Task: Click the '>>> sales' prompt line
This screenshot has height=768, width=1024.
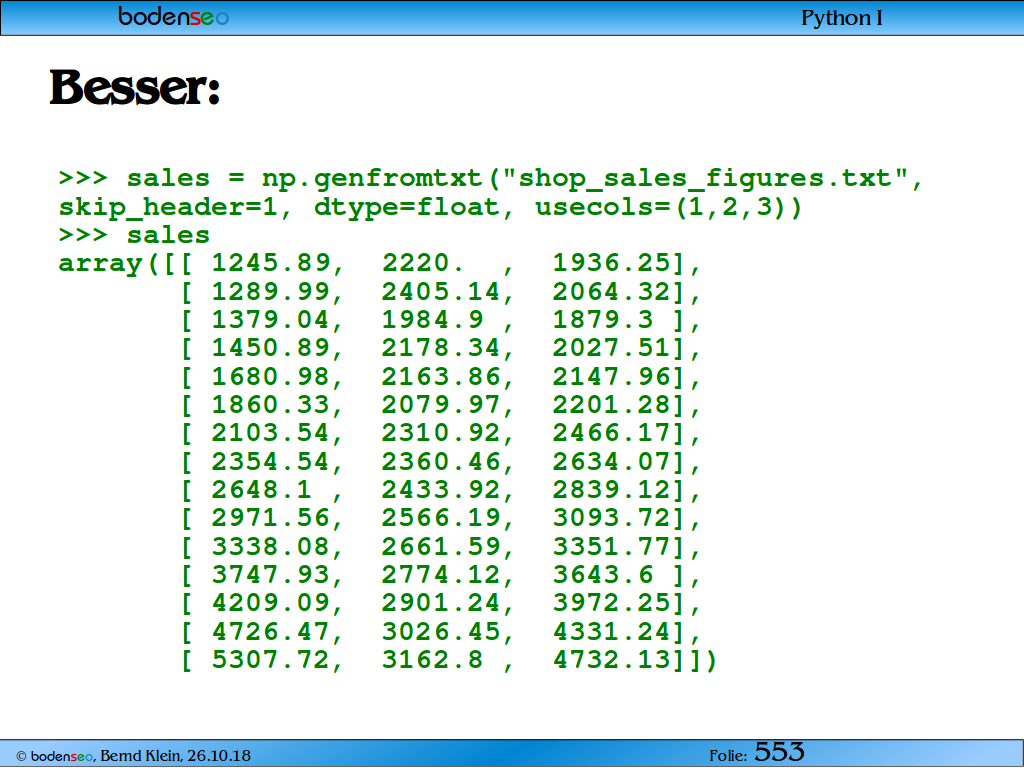Action: click(x=135, y=235)
